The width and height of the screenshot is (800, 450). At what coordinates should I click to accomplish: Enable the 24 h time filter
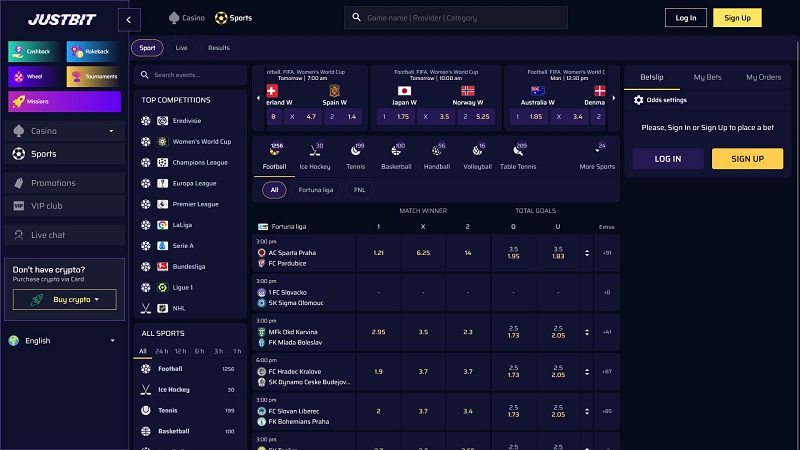coord(162,351)
